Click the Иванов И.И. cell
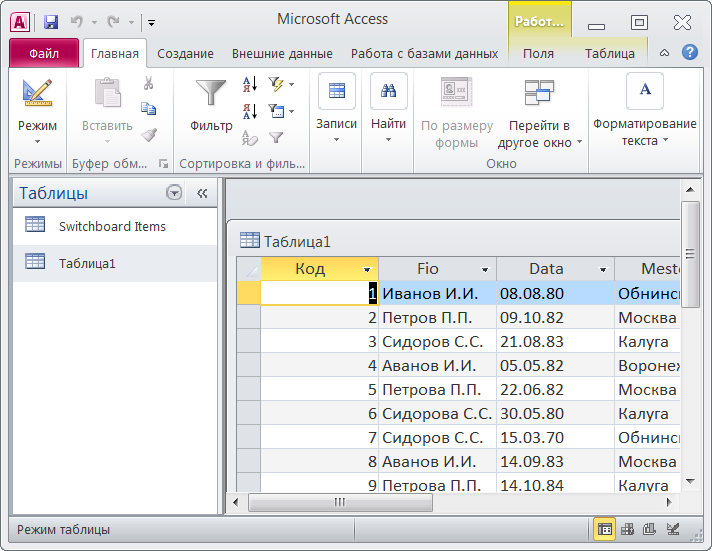Screen dimensions: 712x551 [x=437, y=293]
